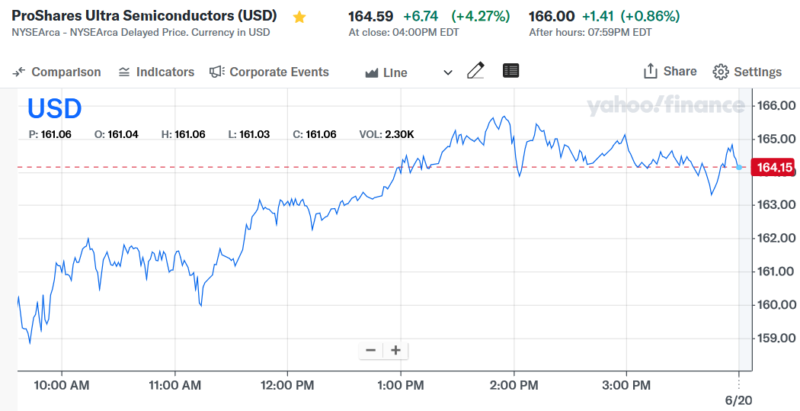Click the 2:00 PM time axis label
This screenshot has height=411, width=800.
[514, 384]
